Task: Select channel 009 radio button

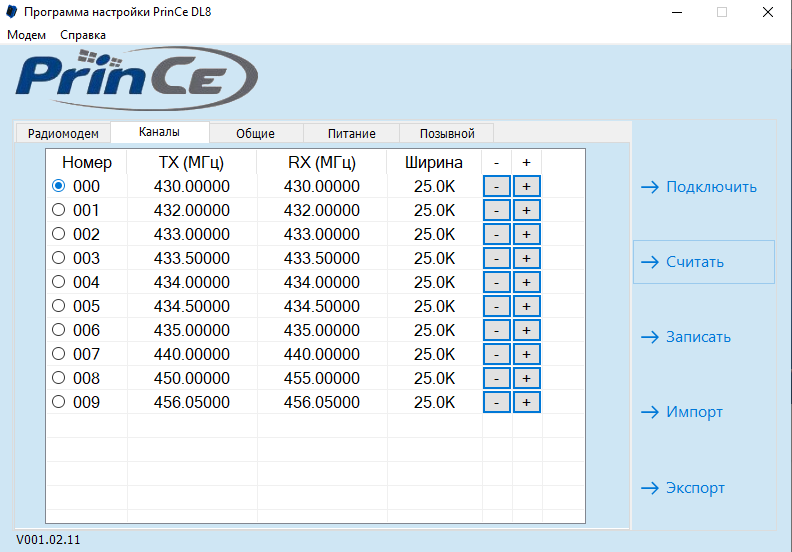Action: click(59, 402)
